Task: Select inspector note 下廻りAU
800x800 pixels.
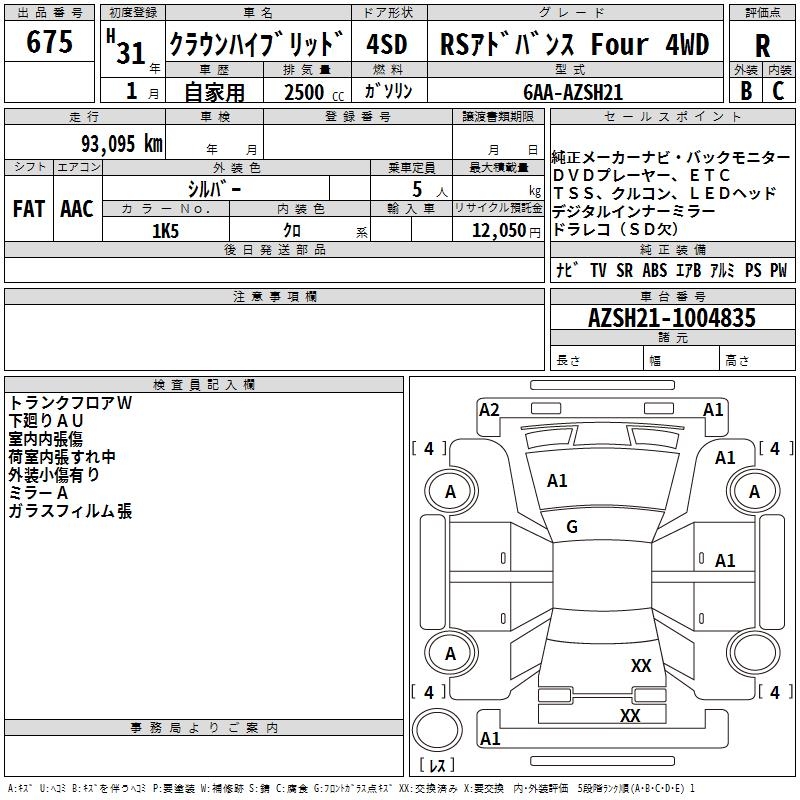Action: pos(46,421)
